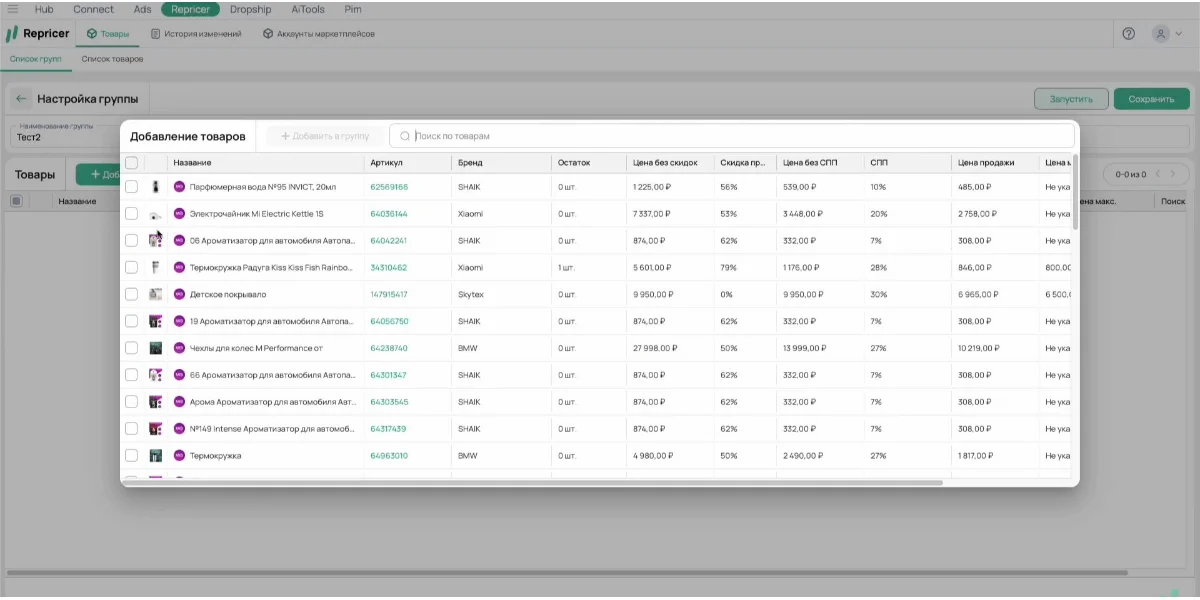Click the Поиск по товарам search field
Viewport: 1200px width, 600px height.
740,136
